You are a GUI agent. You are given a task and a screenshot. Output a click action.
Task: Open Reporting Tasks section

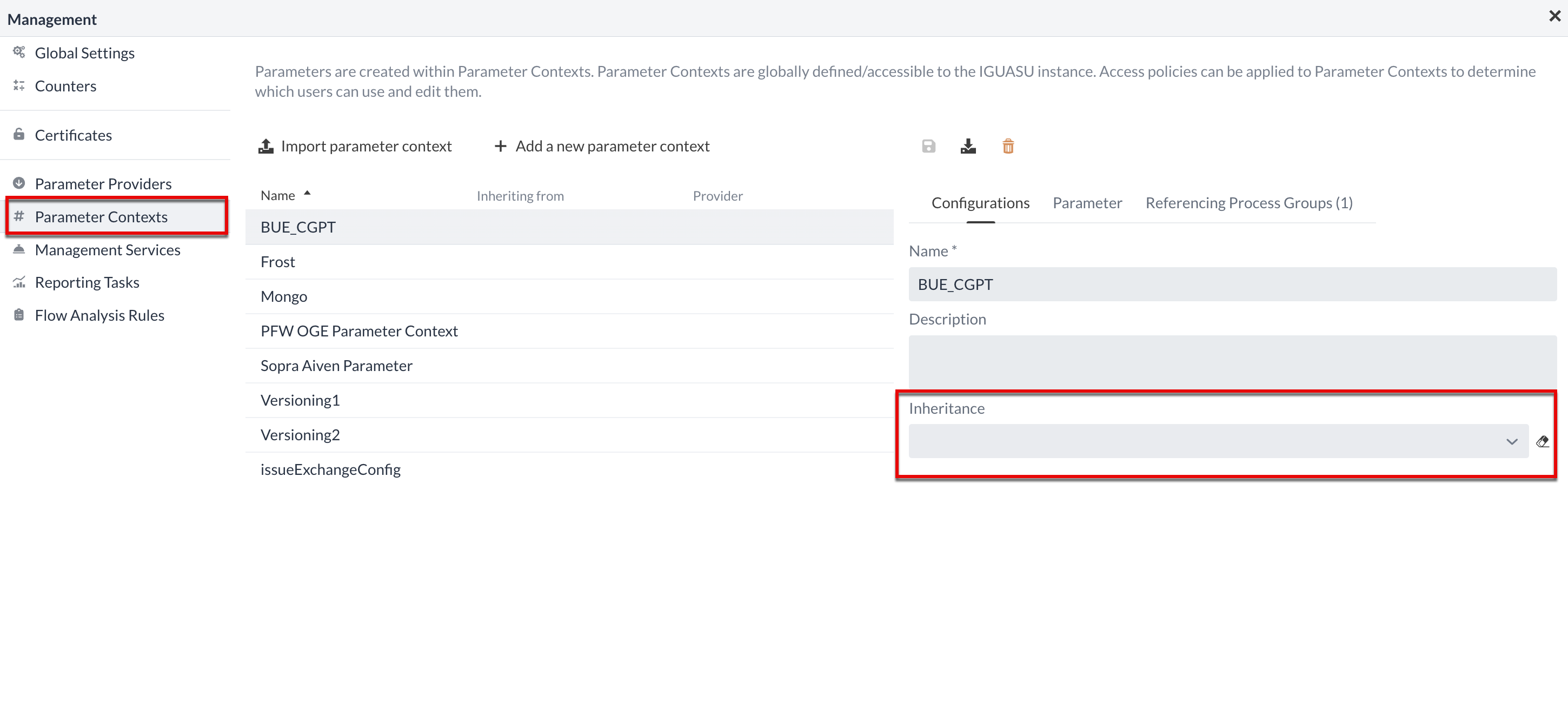point(87,282)
